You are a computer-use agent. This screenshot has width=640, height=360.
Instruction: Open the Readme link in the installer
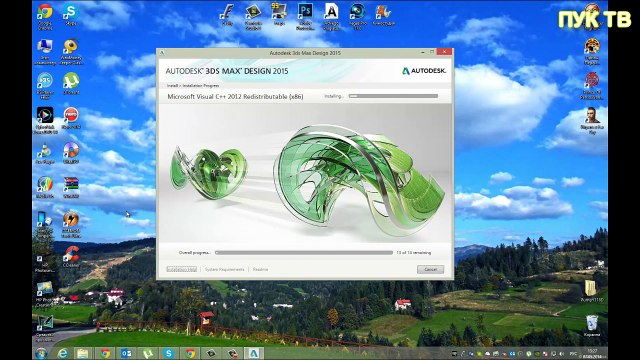pyautogui.click(x=260, y=269)
